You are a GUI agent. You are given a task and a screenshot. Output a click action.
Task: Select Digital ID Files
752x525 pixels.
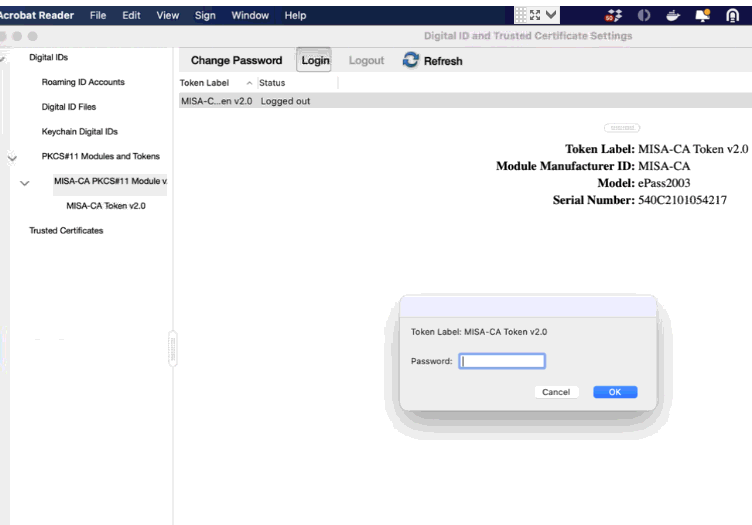click(x=69, y=106)
